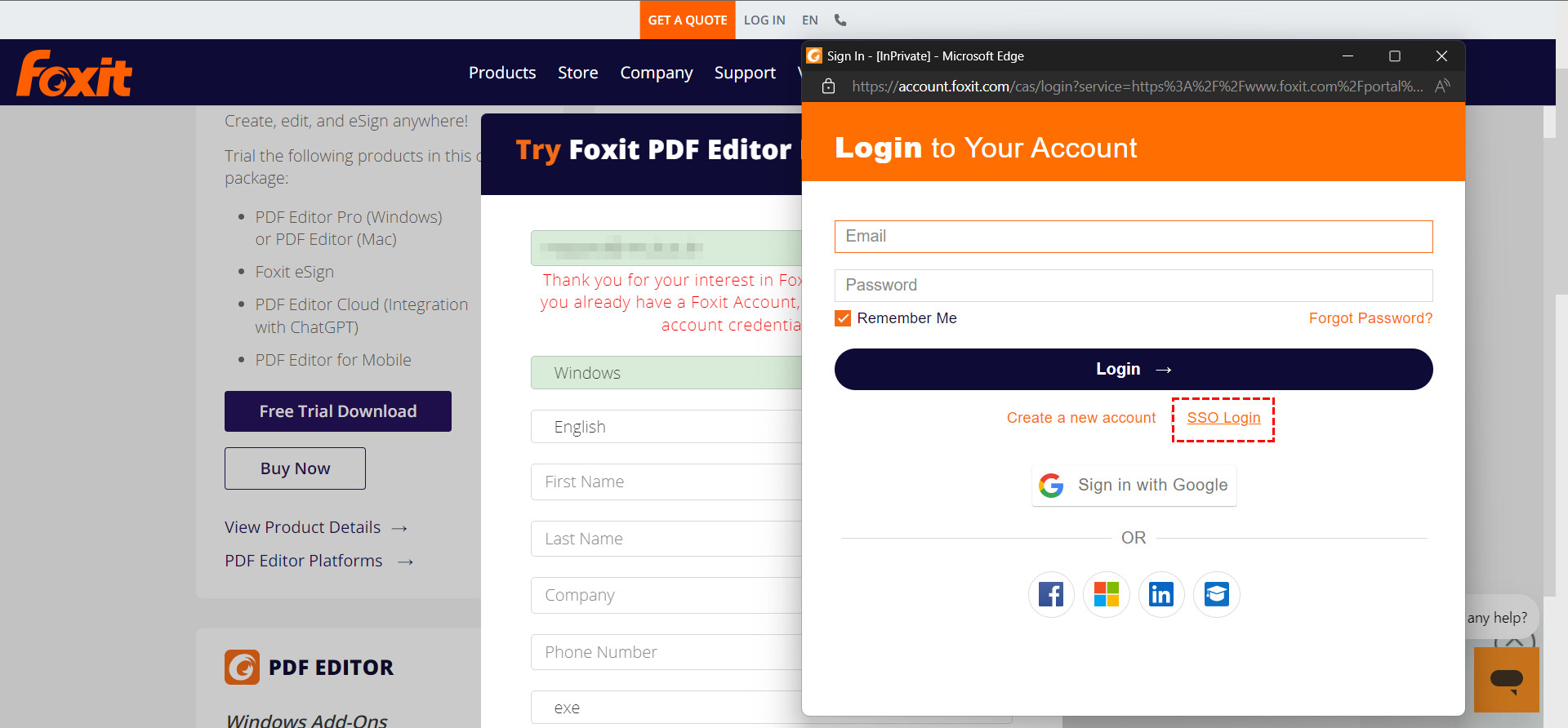Expand the English language dropdown
1568x728 pixels.
(666, 427)
